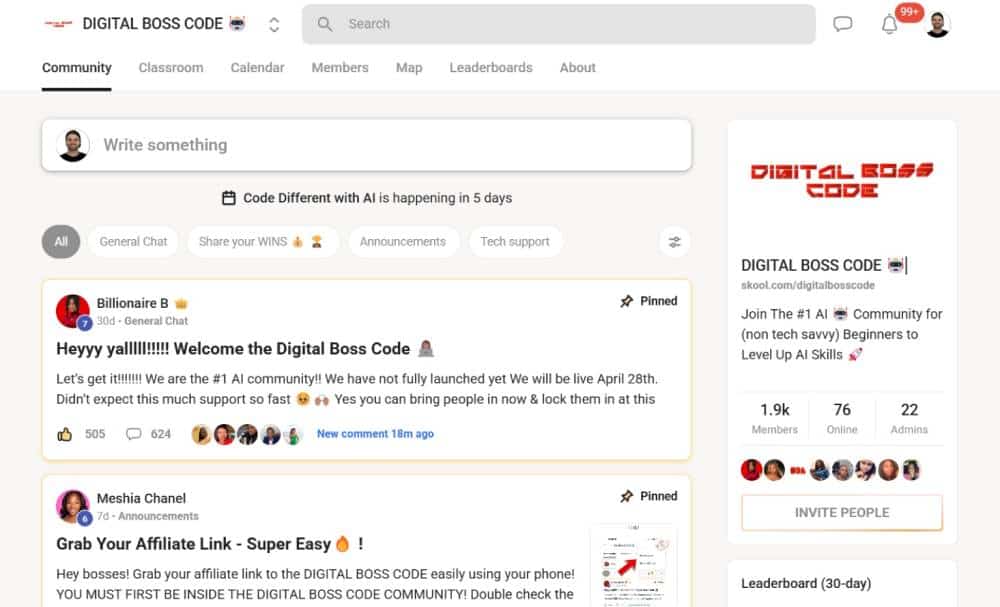The width and height of the screenshot is (1000, 607).
Task: Filter posts by General Chat
Action: point(133,242)
